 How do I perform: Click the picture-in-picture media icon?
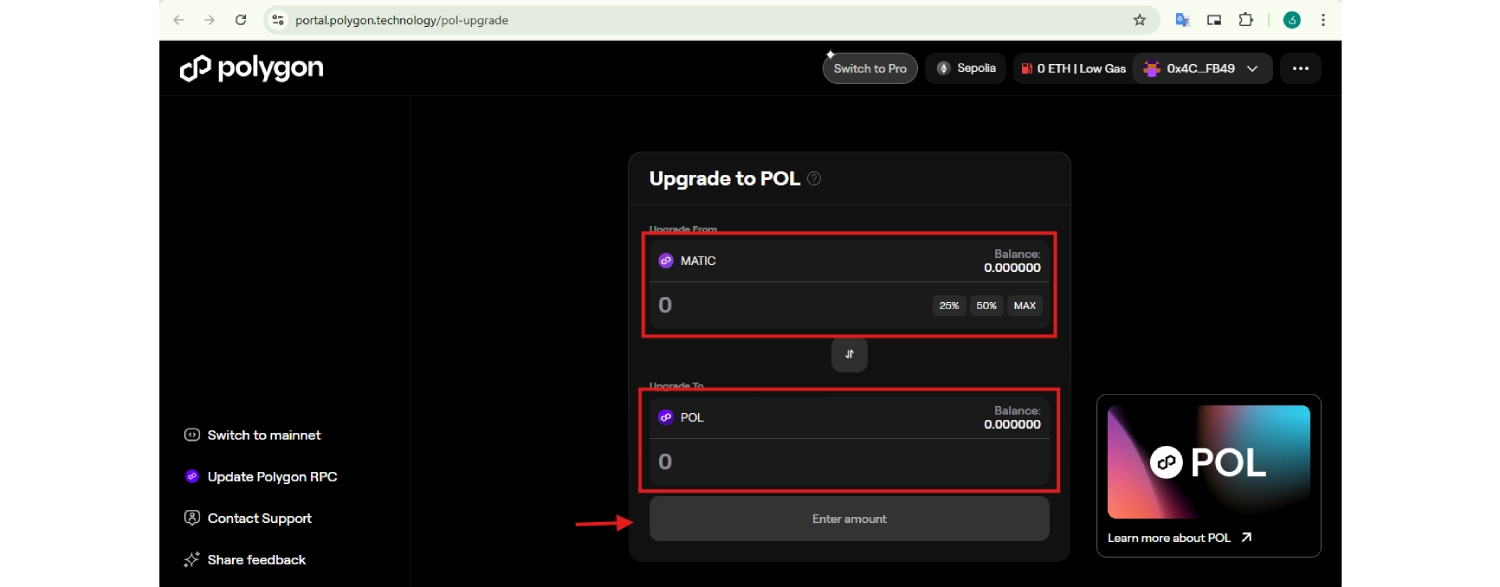1214,20
